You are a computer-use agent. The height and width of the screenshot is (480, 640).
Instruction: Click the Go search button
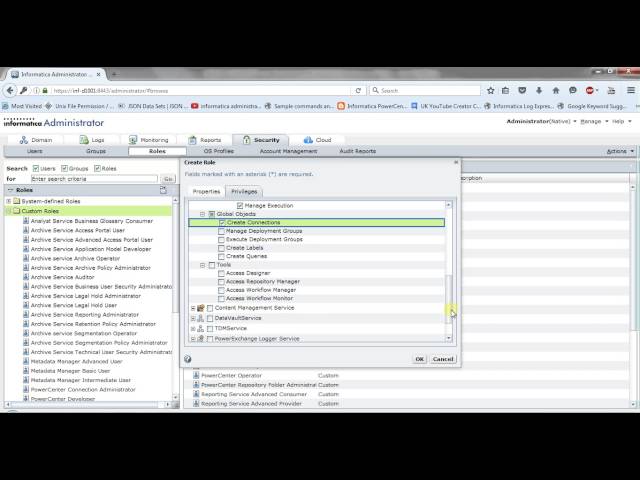point(168,179)
